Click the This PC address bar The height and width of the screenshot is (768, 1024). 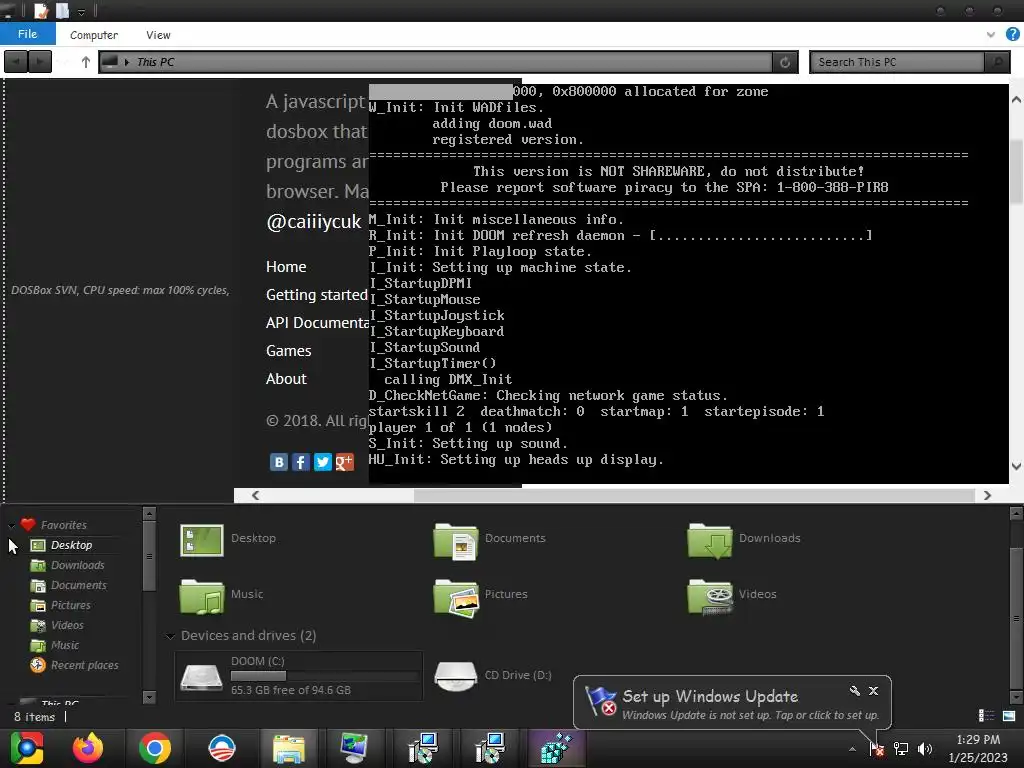(x=435, y=62)
